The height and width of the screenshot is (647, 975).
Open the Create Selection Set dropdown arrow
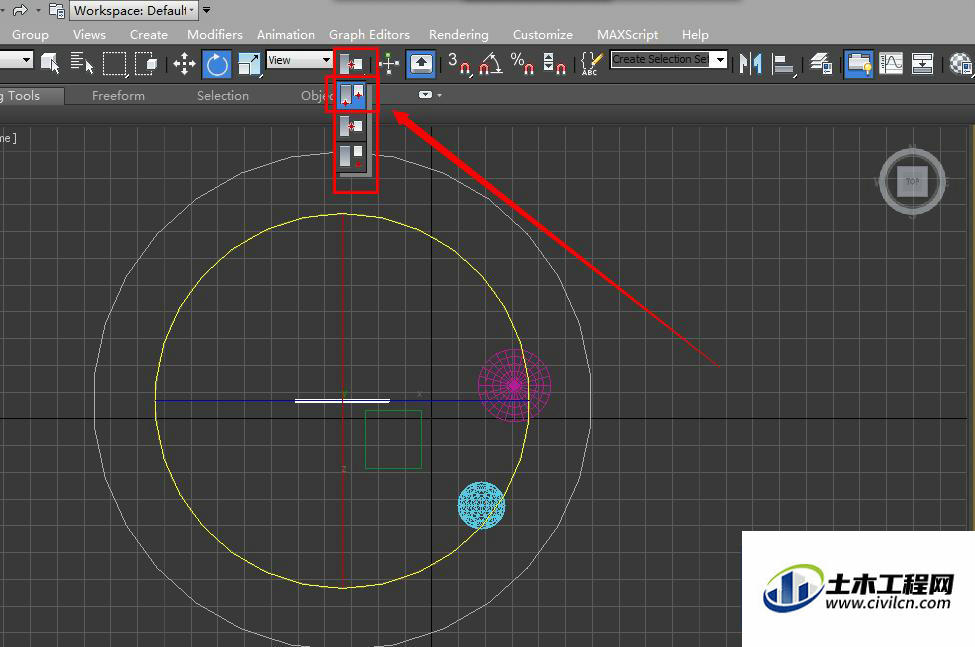(x=720, y=59)
